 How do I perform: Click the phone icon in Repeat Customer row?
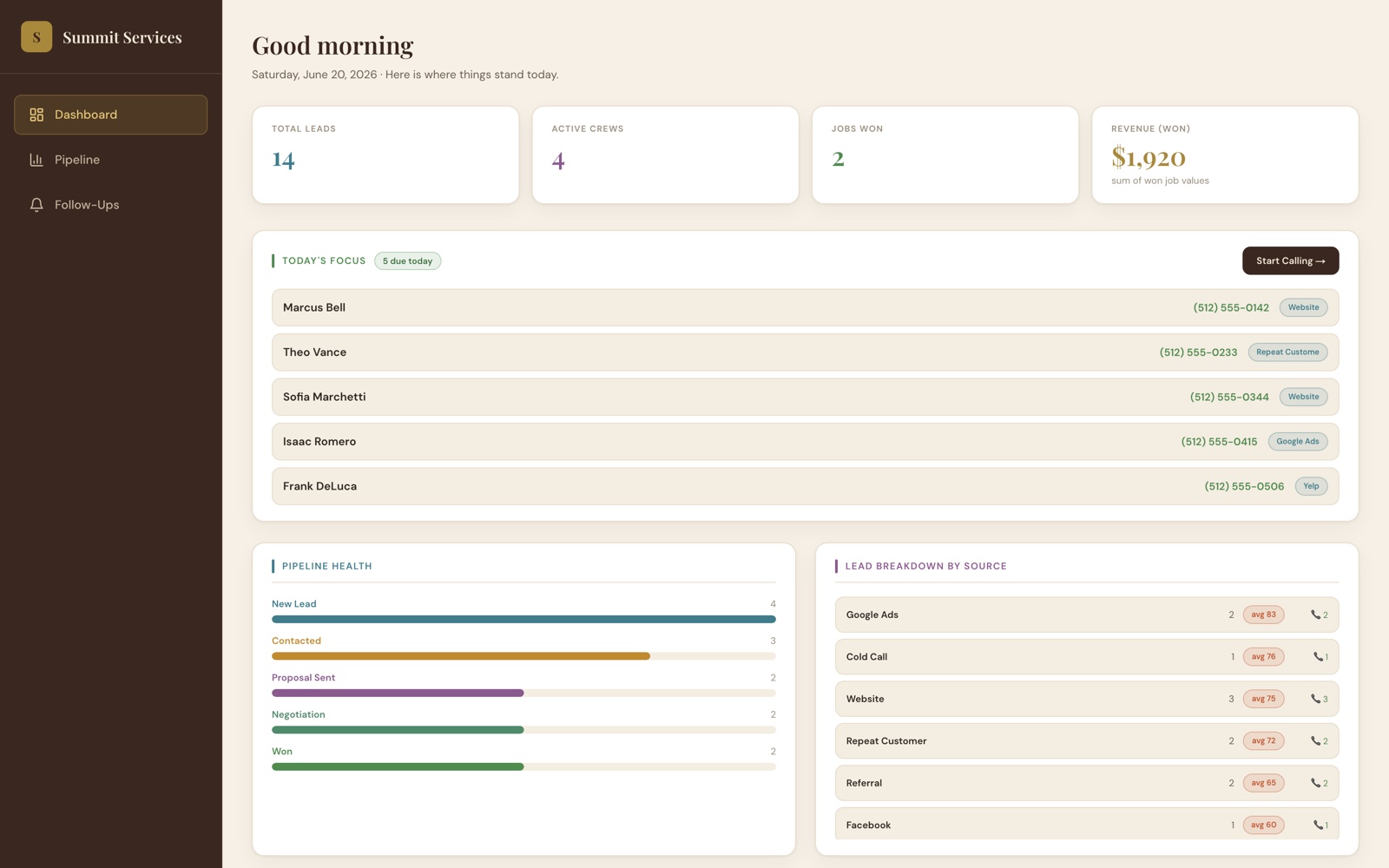1315,741
